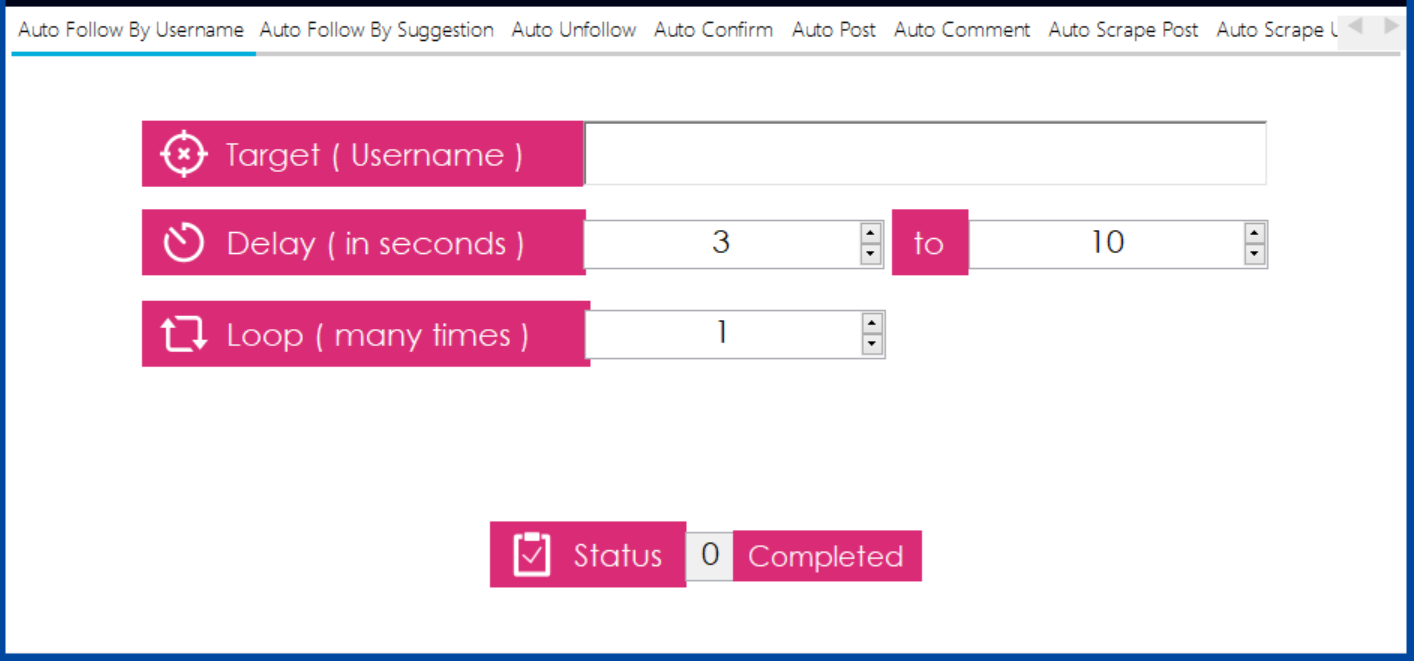The image size is (1414, 661).
Task: Click the Status clipboard checkmark icon
Action: [x=532, y=555]
